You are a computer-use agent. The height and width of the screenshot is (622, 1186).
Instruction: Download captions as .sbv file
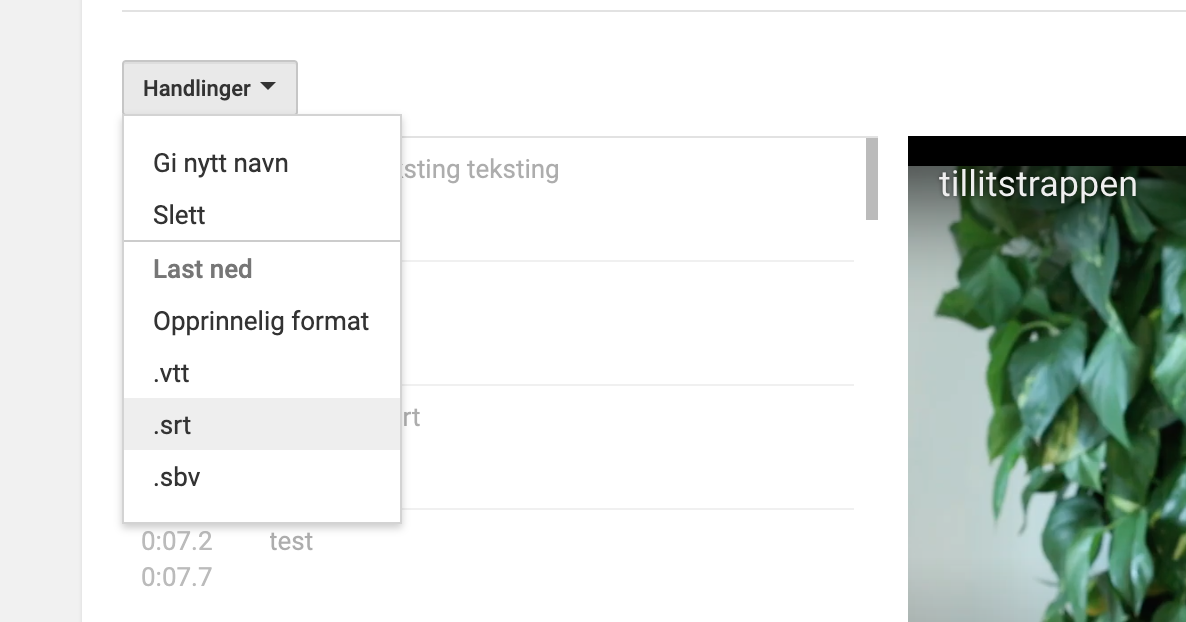tap(262, 477)
